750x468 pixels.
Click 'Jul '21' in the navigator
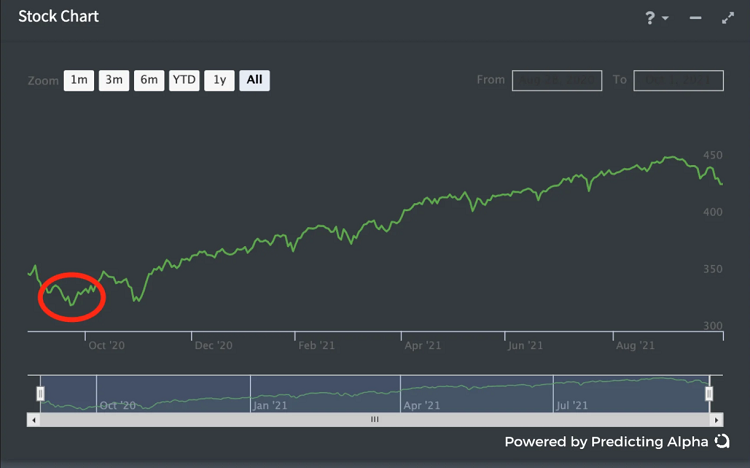tap(572, 405)
